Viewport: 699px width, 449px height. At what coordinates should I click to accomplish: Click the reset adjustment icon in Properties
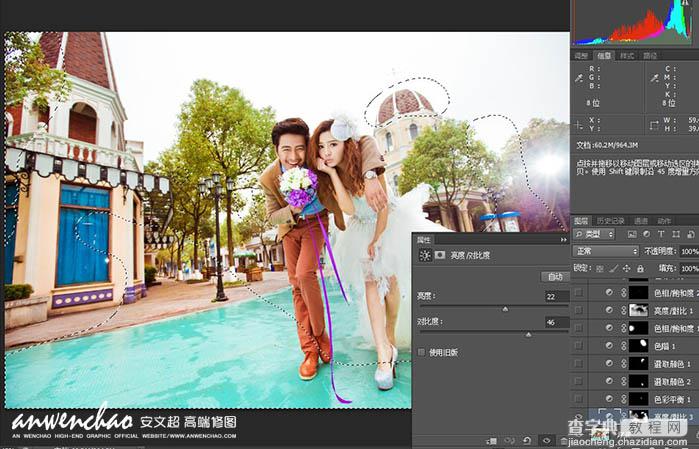(527, 441)
